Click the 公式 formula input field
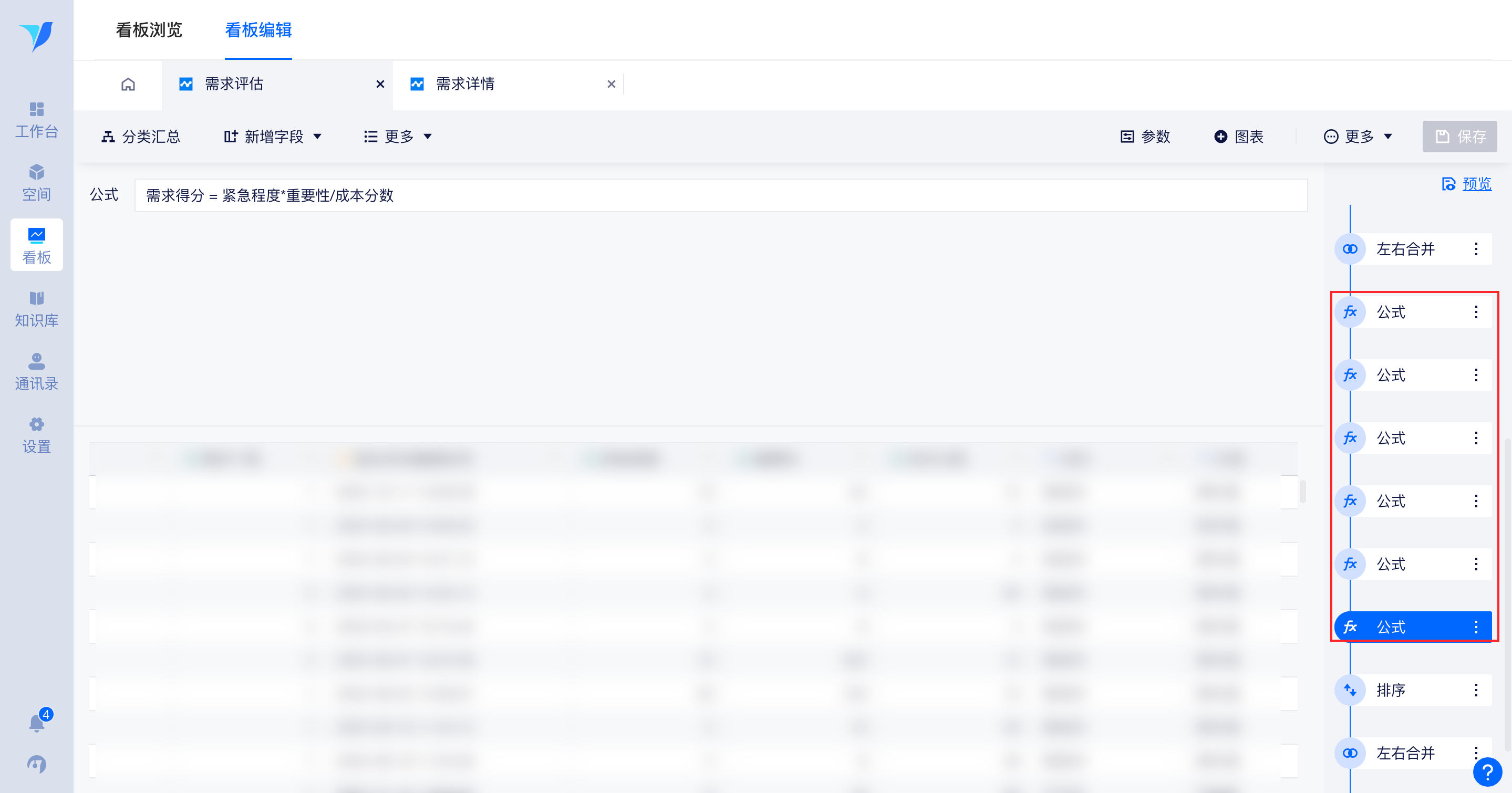Image resolution: width=1512 pixels, height=793 pixels. pos(720,195)
